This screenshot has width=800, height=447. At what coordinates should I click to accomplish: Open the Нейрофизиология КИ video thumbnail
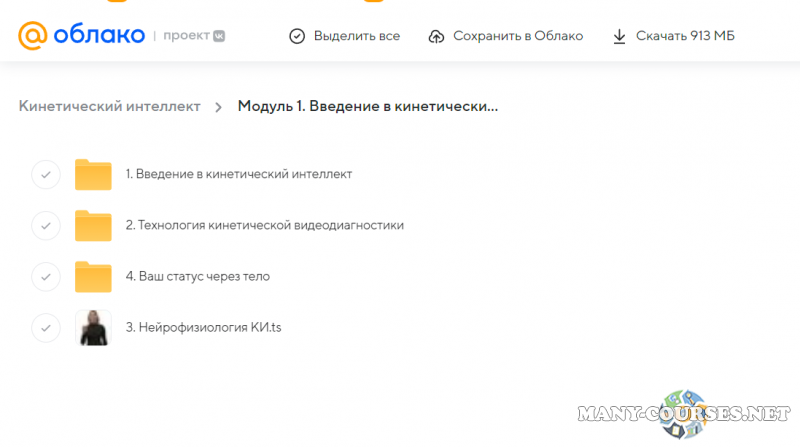pos(93,327)
